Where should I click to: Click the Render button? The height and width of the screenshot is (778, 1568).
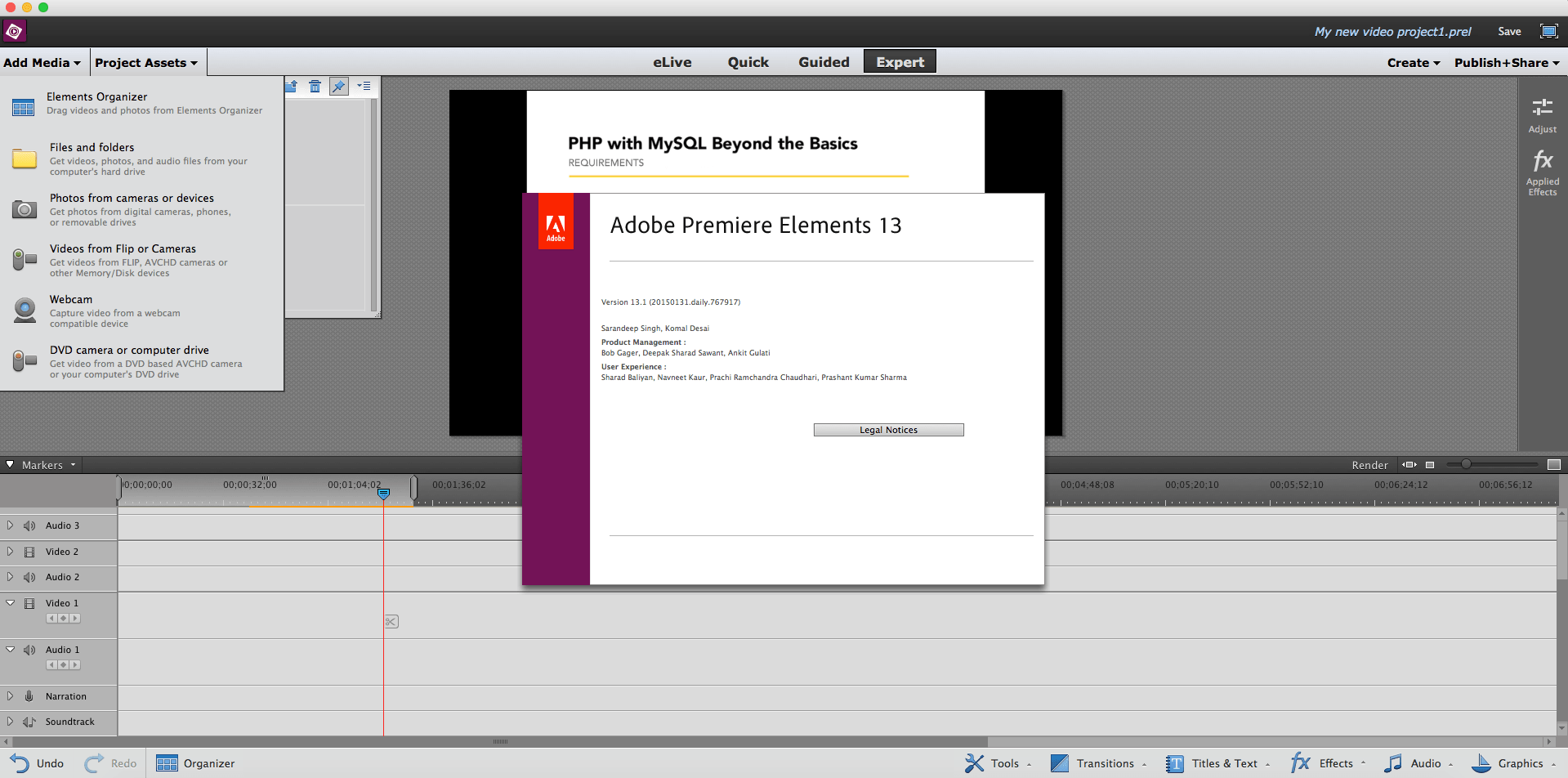[1369, 465]
